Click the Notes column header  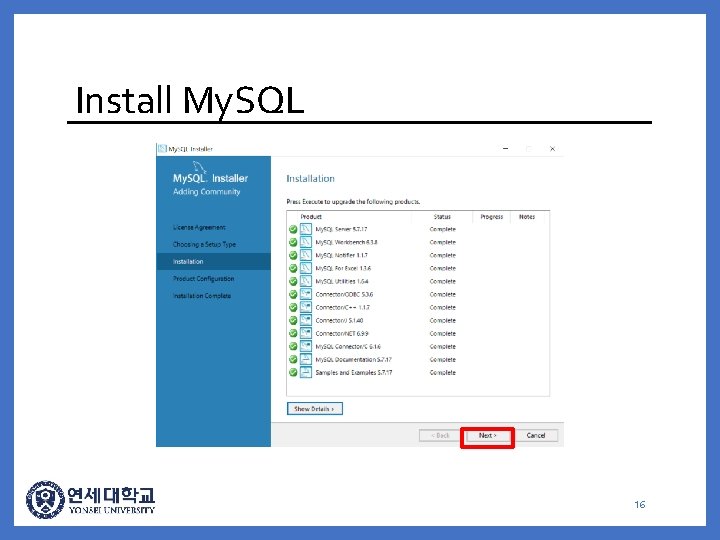click(x=527, y=217)
